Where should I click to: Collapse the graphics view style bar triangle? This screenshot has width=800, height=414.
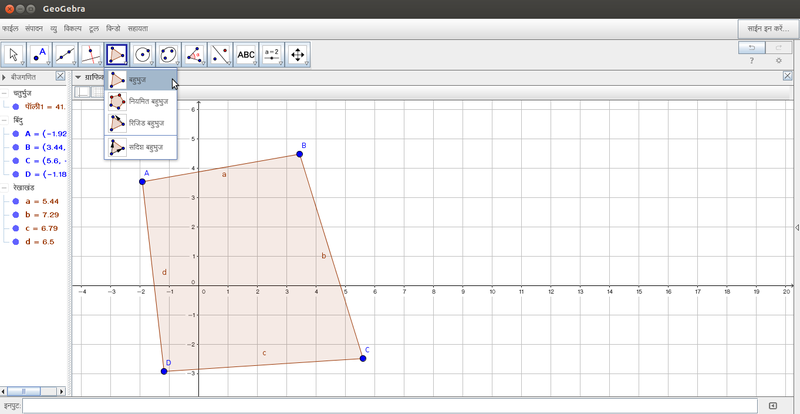pos(78,78)
